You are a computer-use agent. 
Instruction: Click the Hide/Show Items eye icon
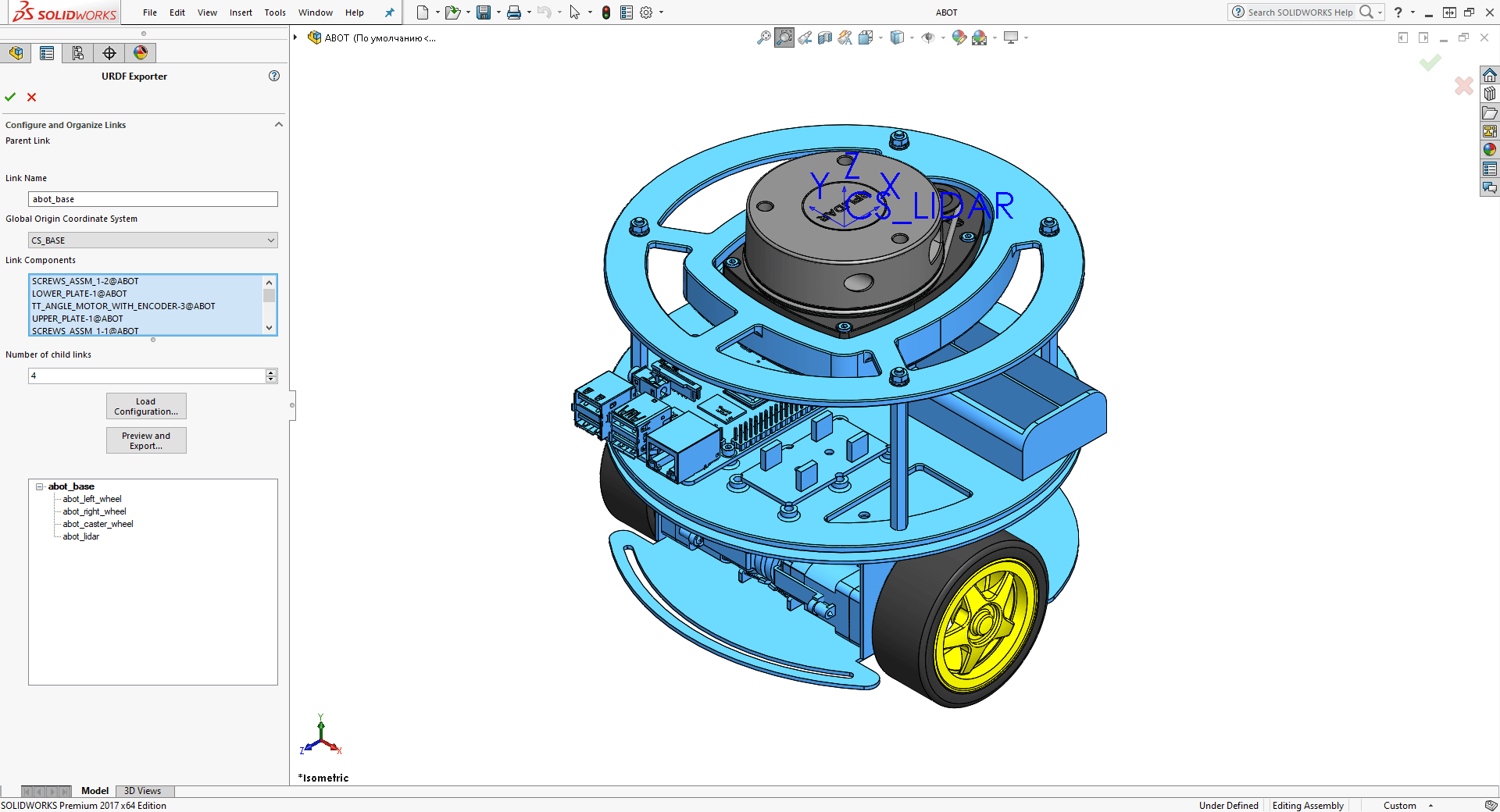click(928, 37)
